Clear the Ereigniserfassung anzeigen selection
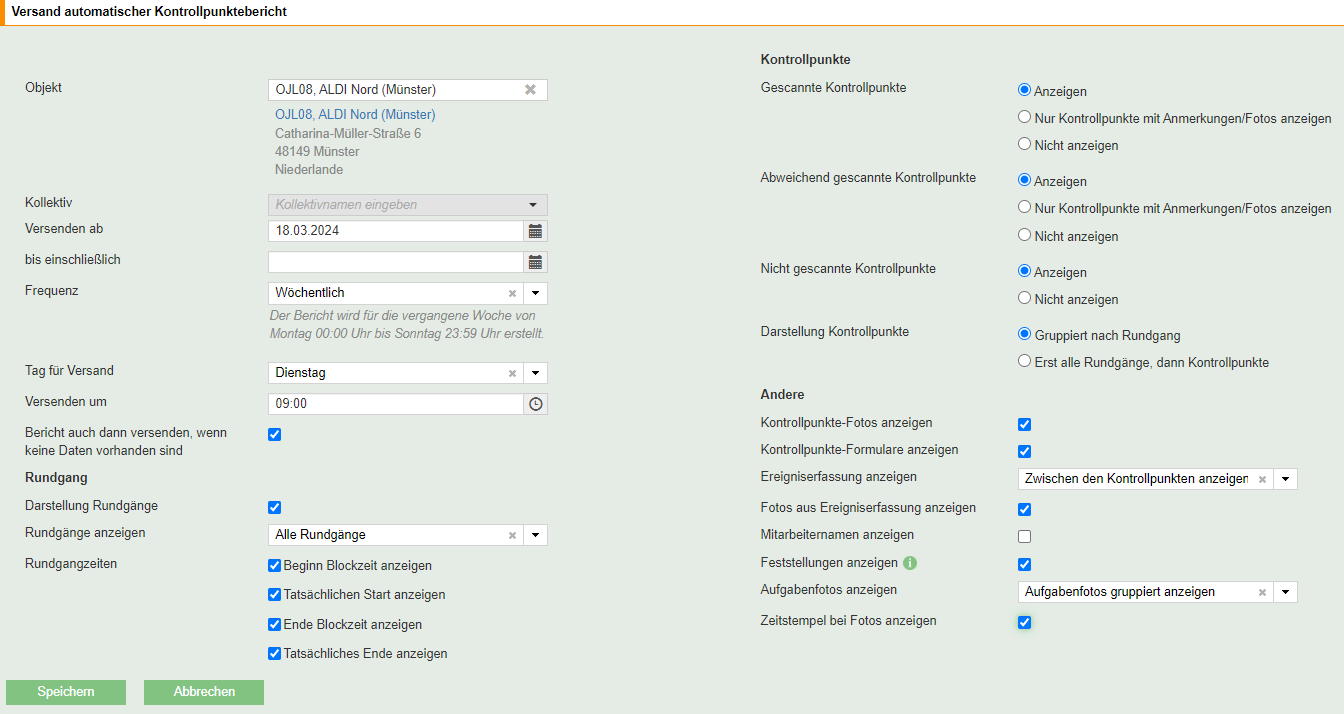 1262,479
